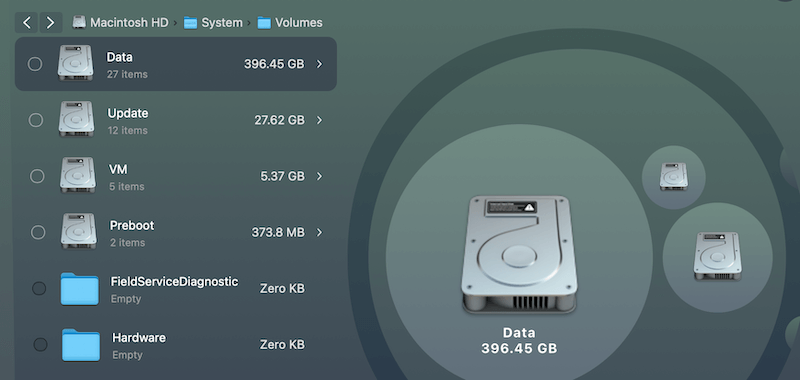
Task: Click the Volumes breadcrumb item
Action: 290,22
